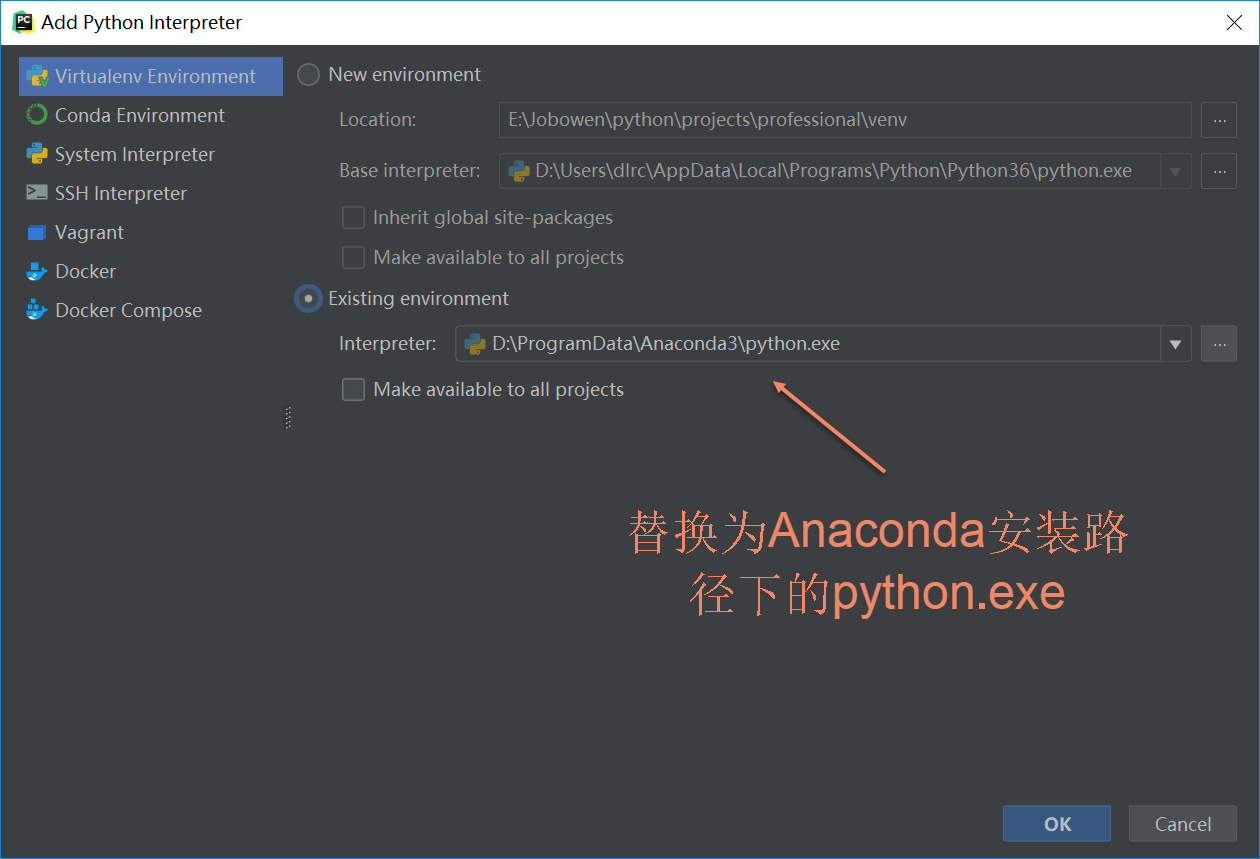Tick the Inherit global site-packages checkbox
The image size is (1260, 859).
[353, 217]
